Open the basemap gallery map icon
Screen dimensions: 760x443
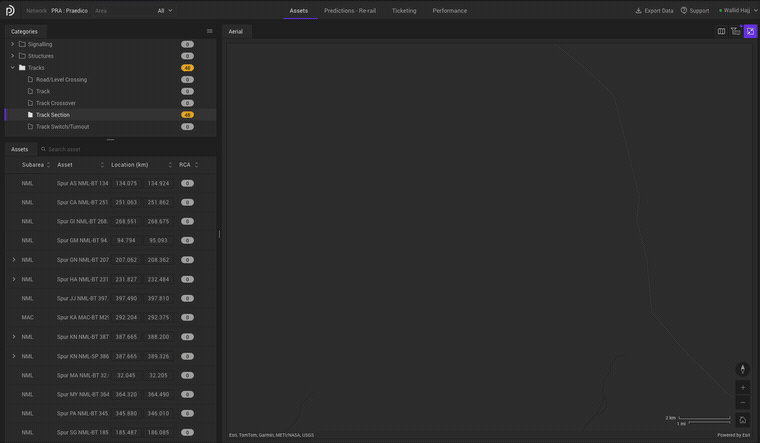click(721, 31)
